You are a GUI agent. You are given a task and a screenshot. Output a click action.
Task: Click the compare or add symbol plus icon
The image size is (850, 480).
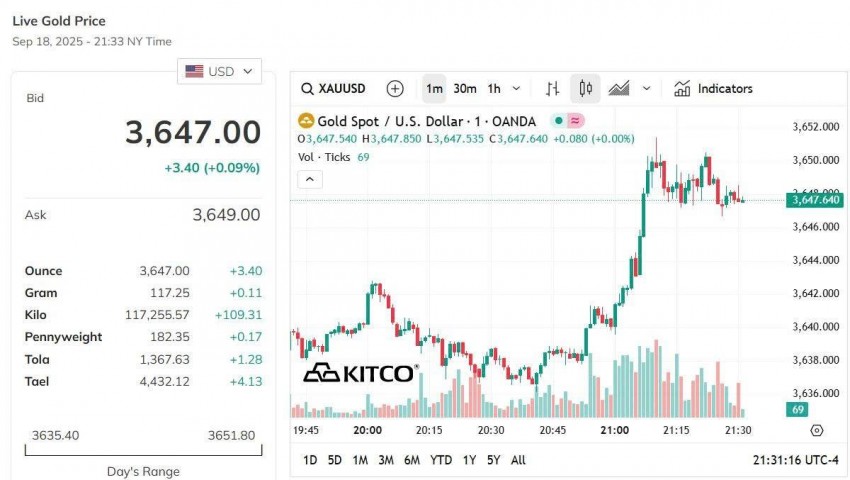[395, 89]
